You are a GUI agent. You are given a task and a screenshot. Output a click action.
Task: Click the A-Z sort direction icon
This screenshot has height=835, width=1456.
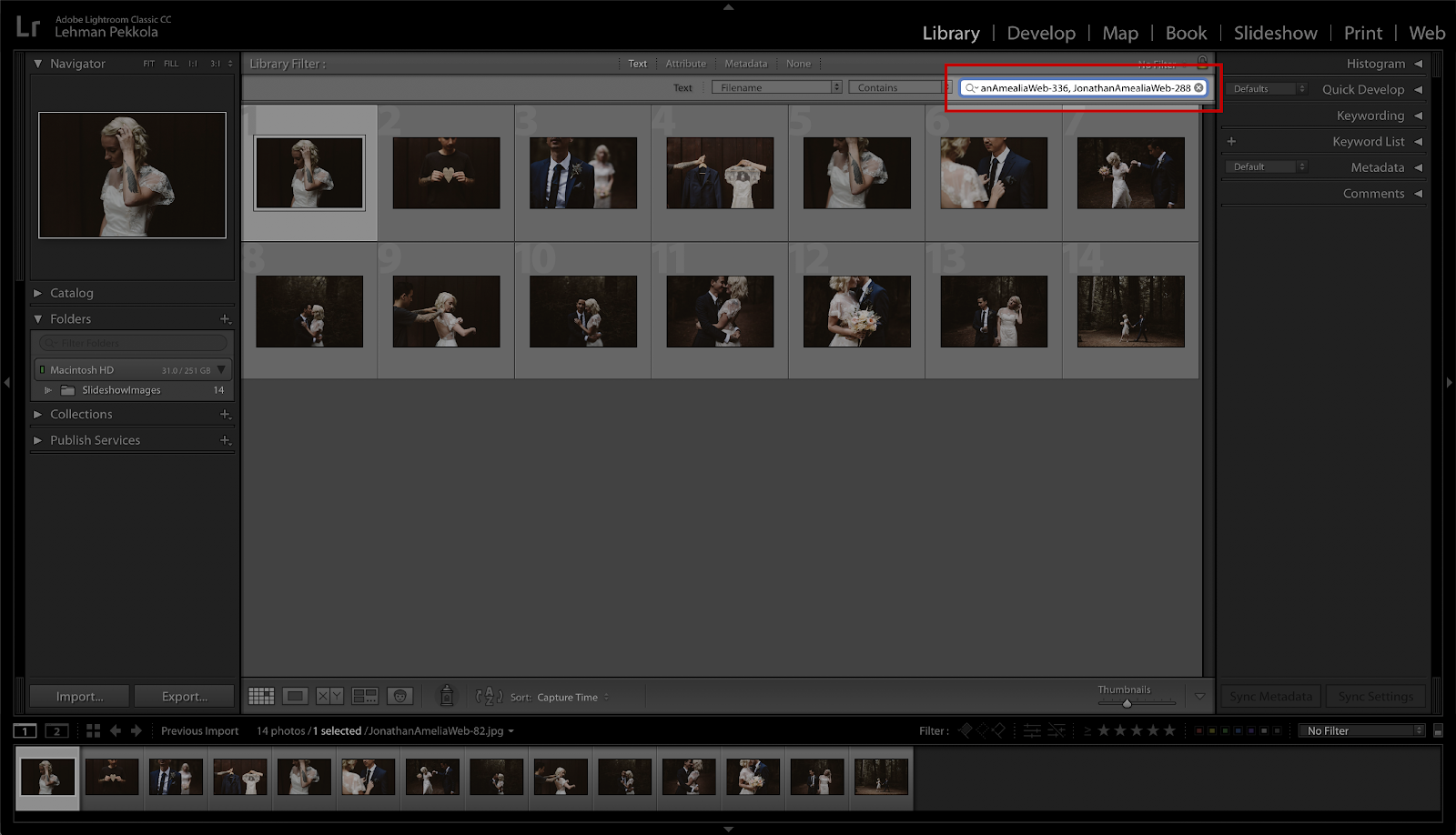pyautogui.click(x=489, y=697)
